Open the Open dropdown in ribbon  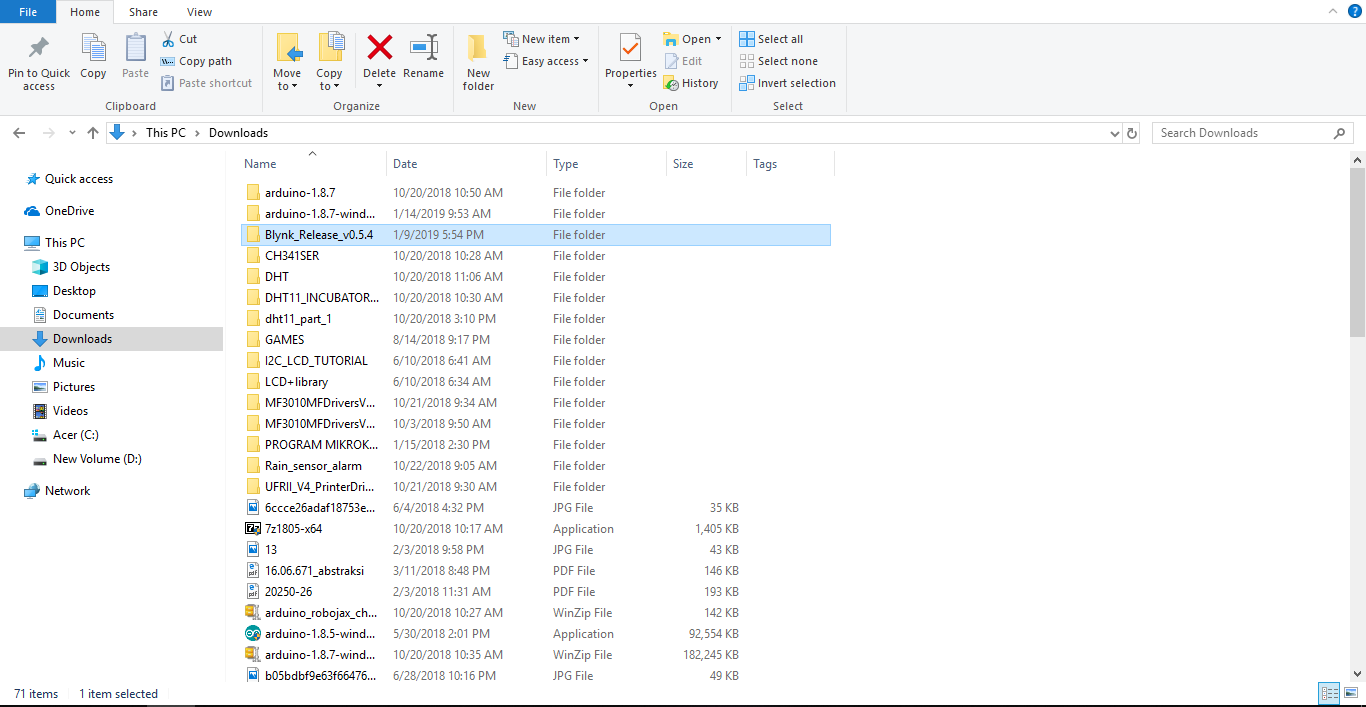(x=692, y=39)
